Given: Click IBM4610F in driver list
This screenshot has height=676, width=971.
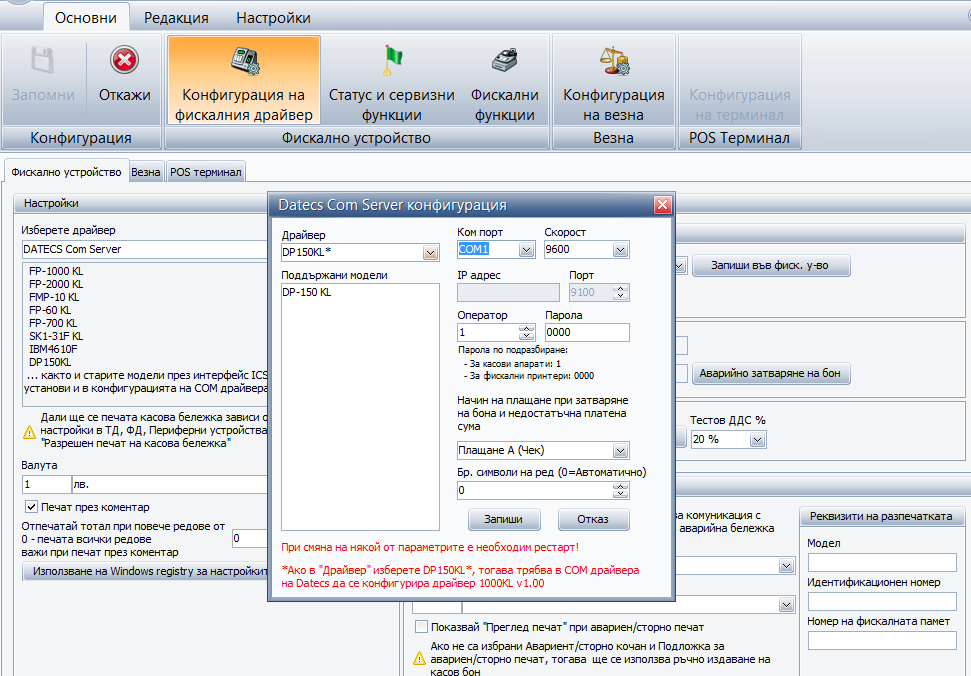Looking at the screenshot, I should [x=53, y=349].
